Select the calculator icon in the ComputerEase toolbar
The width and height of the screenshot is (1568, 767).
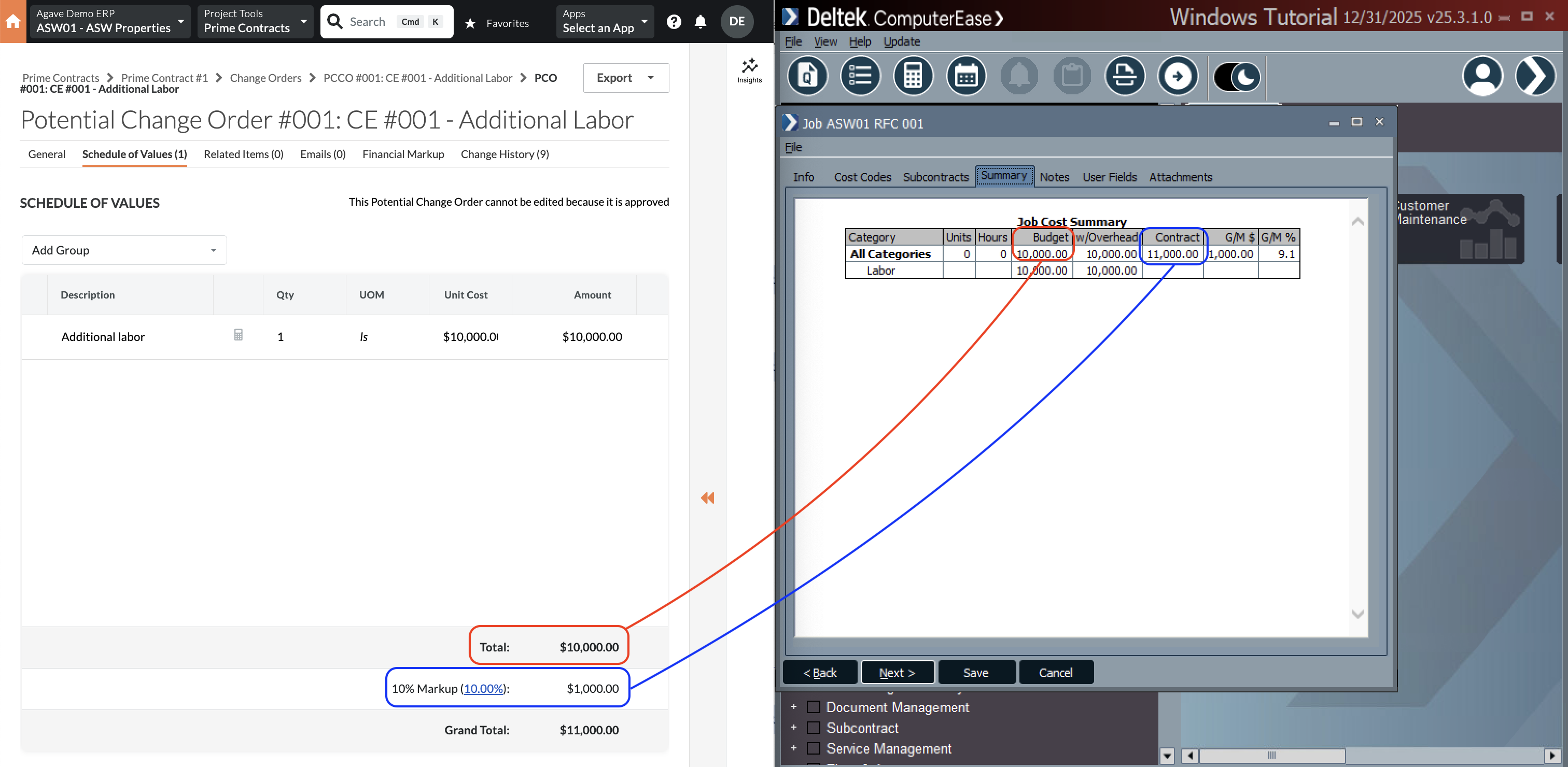(x=913, y=76)
